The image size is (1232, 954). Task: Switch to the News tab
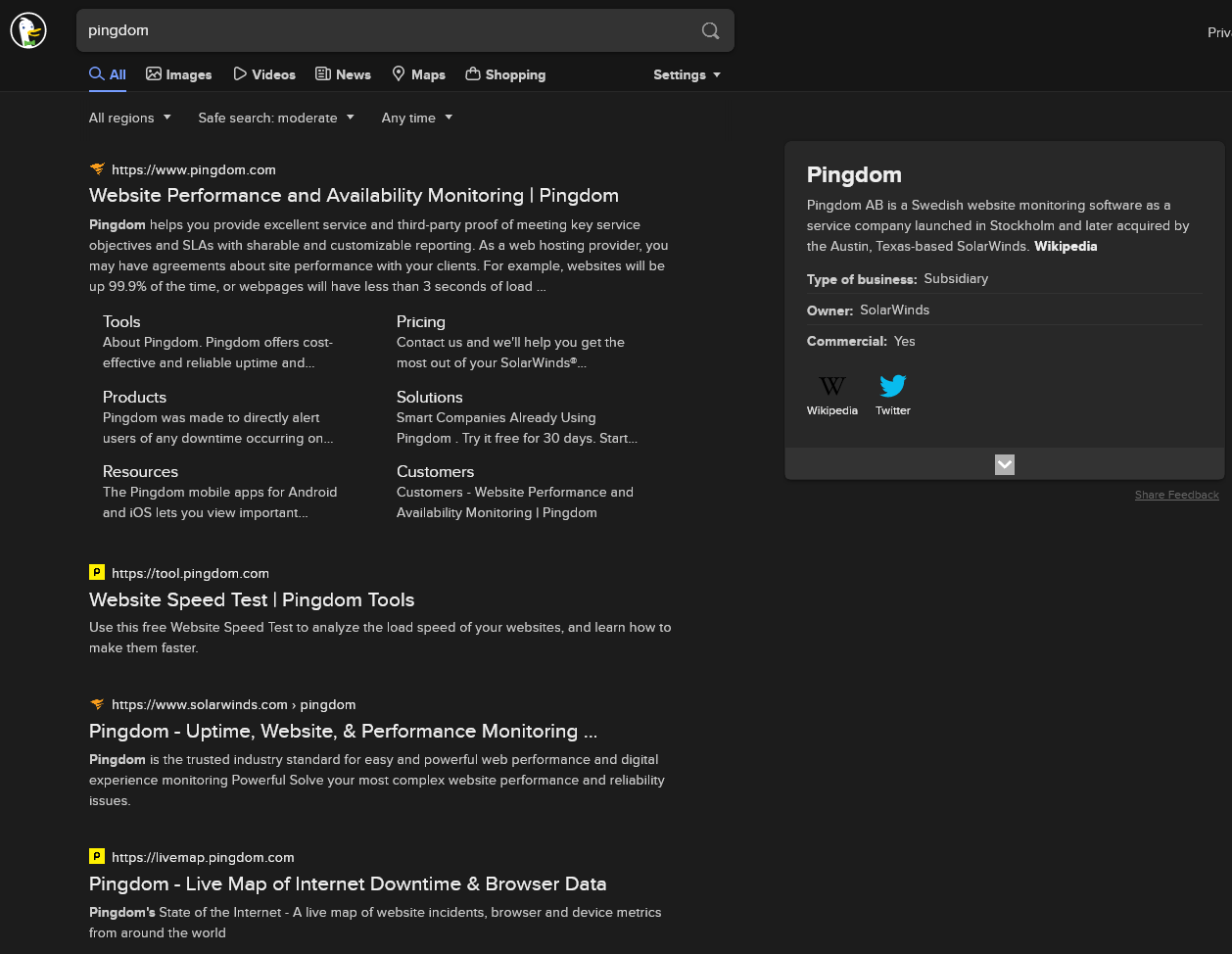pyautogui.click(x=343, y=74)
